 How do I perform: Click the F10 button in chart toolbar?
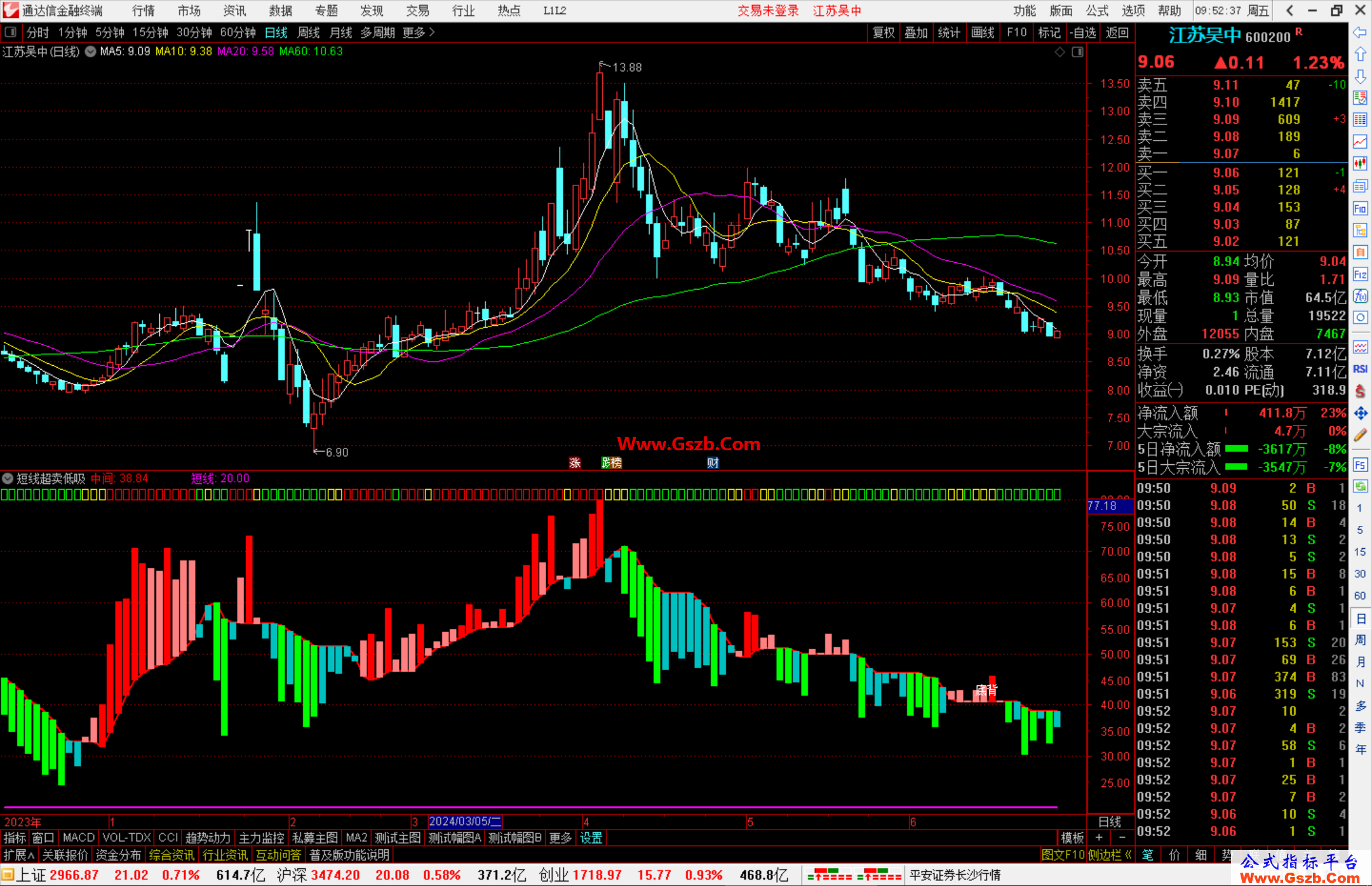point(1016,32)
